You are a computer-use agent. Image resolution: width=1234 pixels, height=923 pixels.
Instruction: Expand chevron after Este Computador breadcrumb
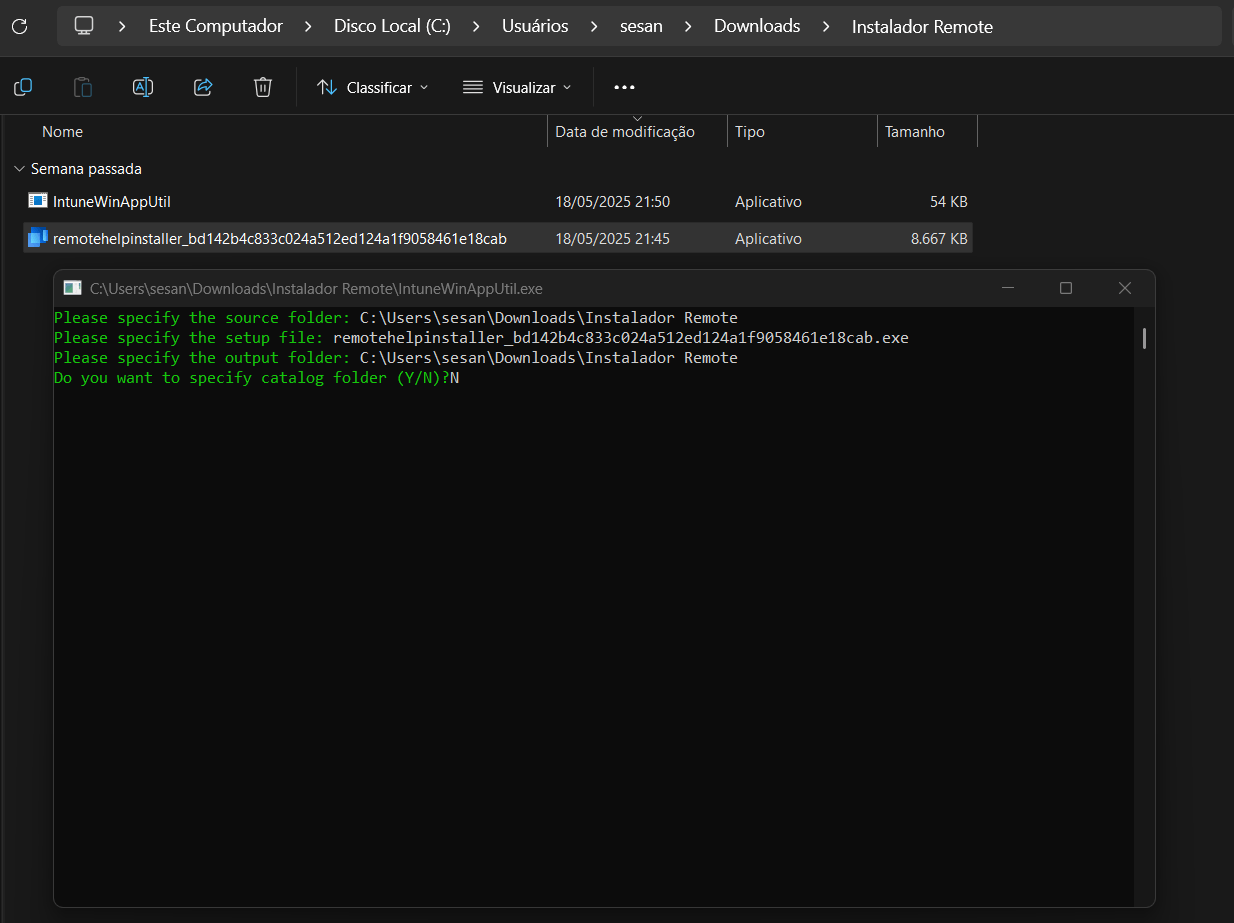click(308, 27)
